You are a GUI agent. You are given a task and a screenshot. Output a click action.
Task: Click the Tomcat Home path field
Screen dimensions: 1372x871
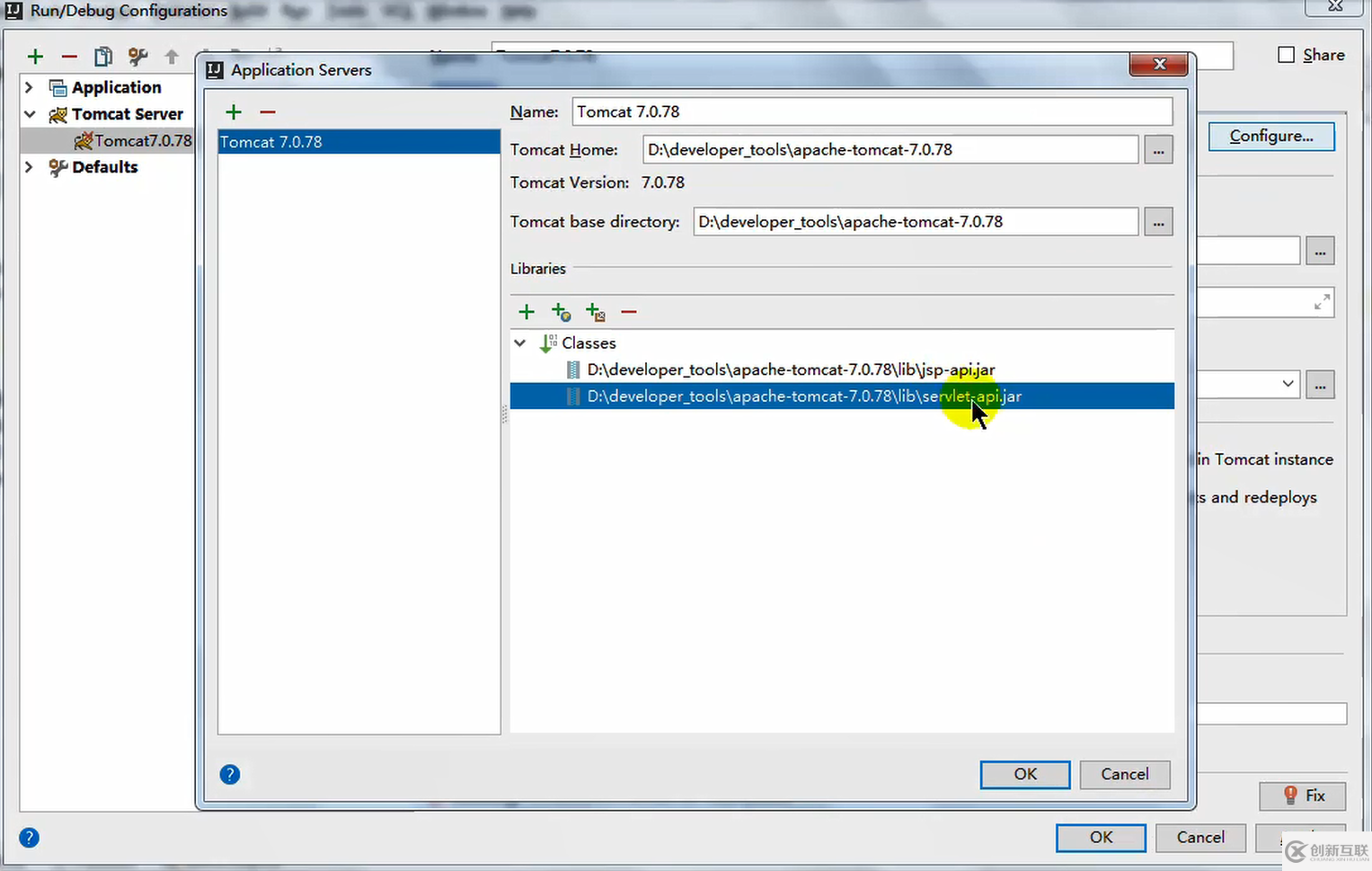click(x=890, y=150)
